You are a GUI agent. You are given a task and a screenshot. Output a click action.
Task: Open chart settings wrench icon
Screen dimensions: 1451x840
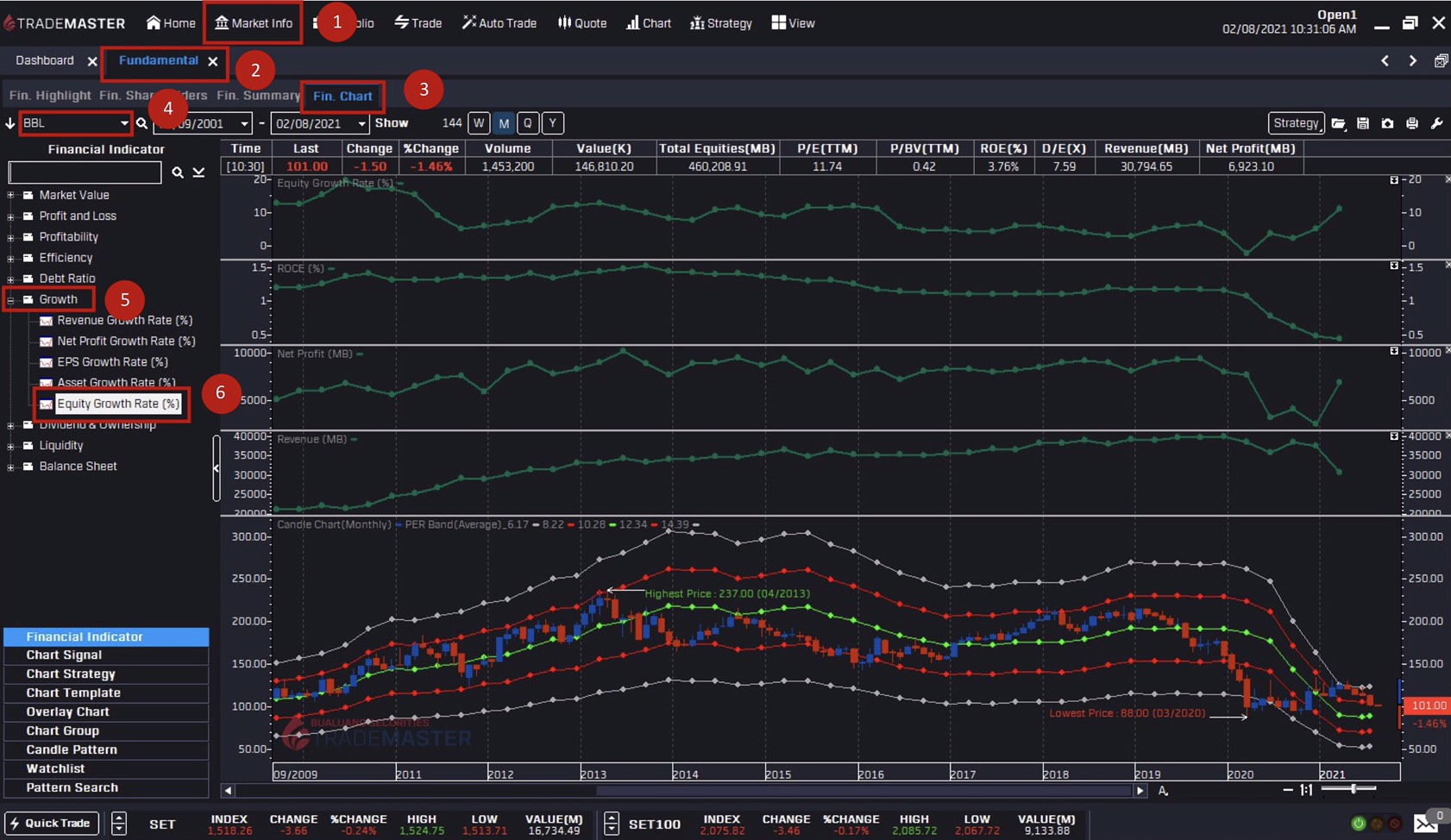tap(1436, 123)
